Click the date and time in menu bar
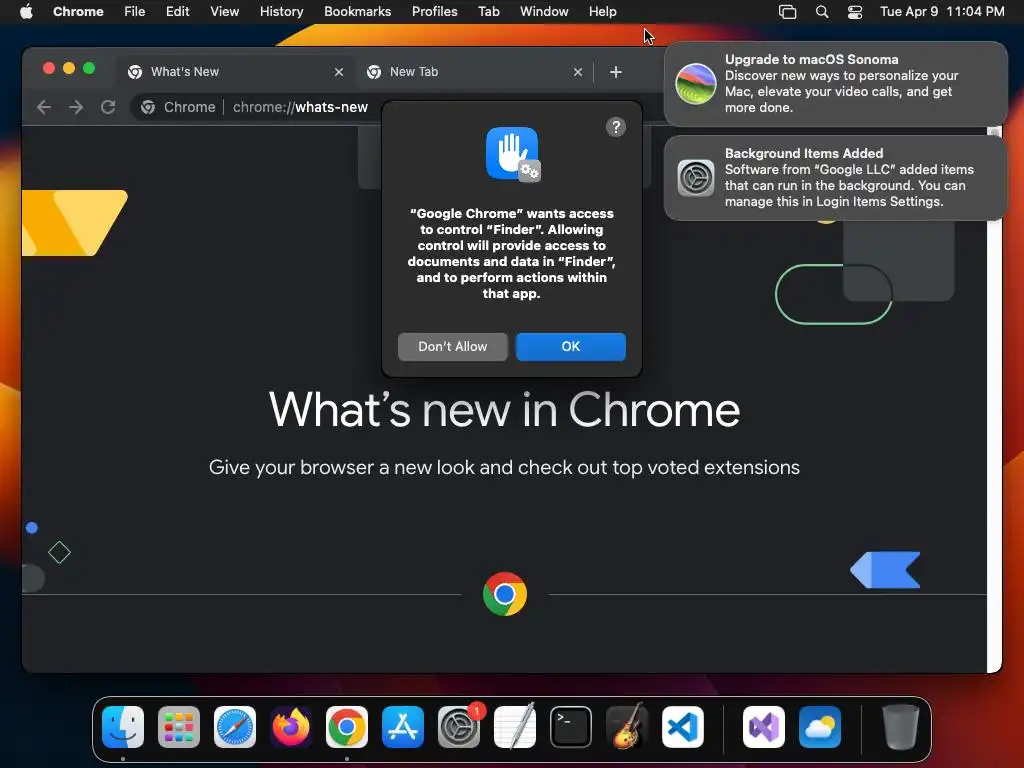The image size is (1024, 768). pyautogui.click(x=942, y=11)
